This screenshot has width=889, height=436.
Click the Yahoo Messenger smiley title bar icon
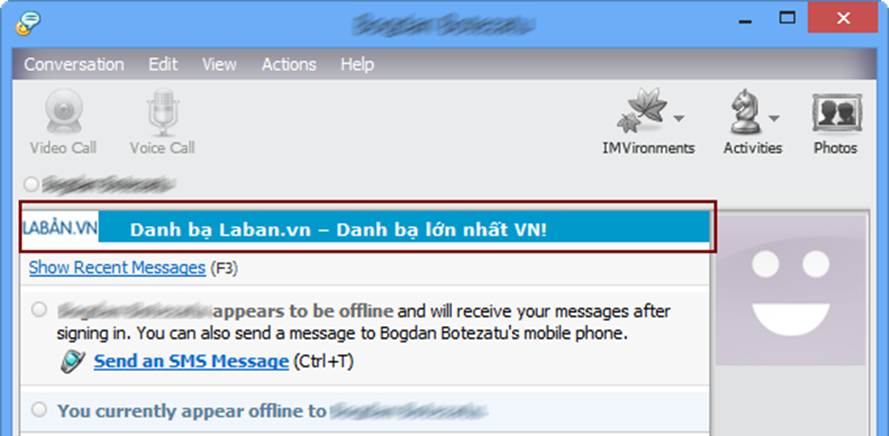28,23
